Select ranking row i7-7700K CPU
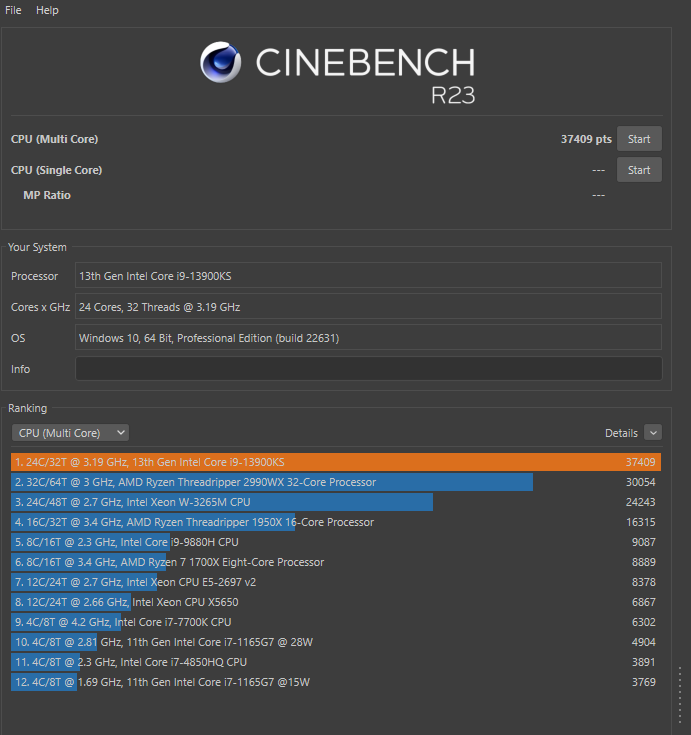This screenshot has height=735, width=691. point(336,622)
